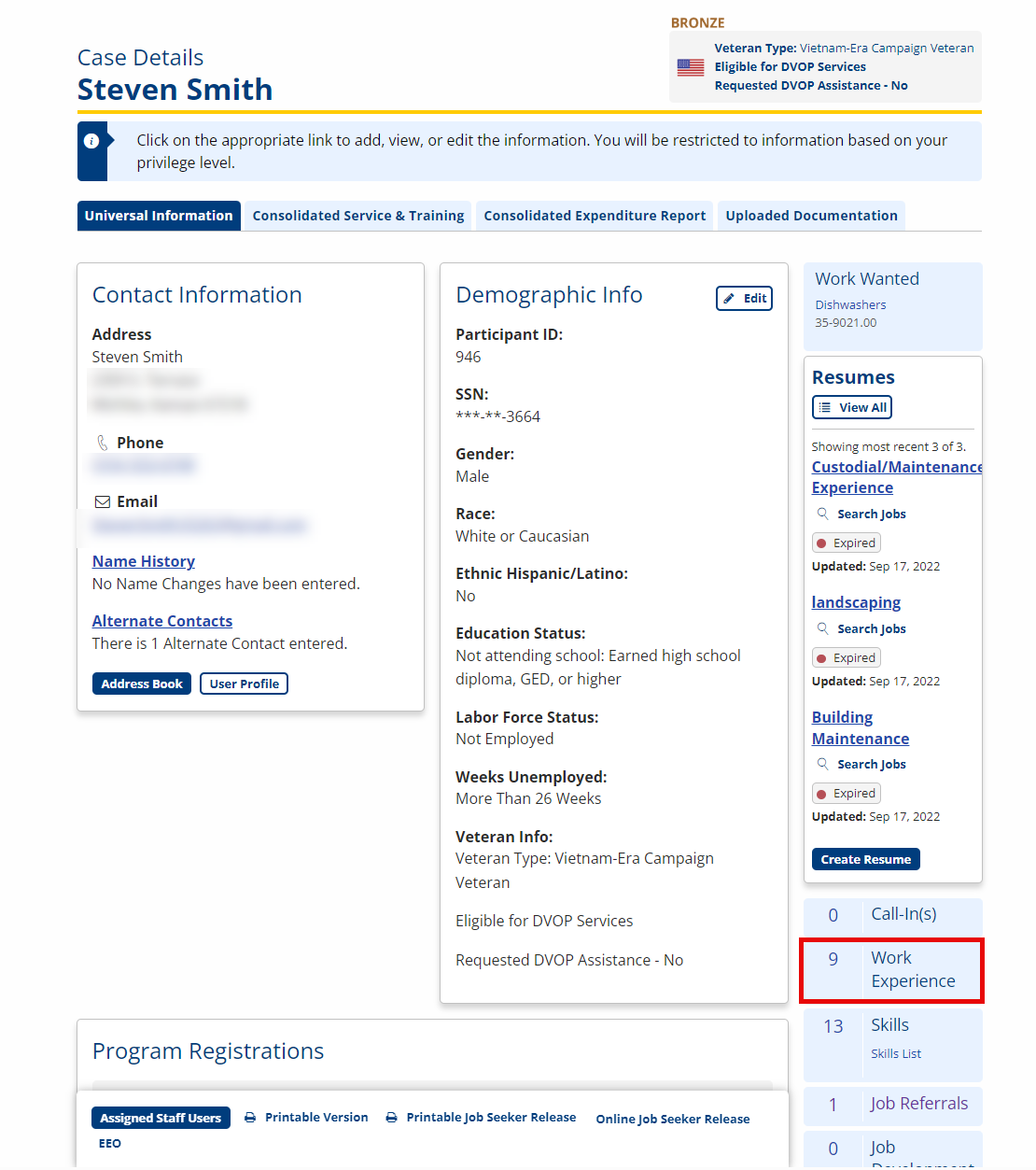Open the Skills List link
The height and width of the screenshot is (1170, 1036).
point(896,1053)
